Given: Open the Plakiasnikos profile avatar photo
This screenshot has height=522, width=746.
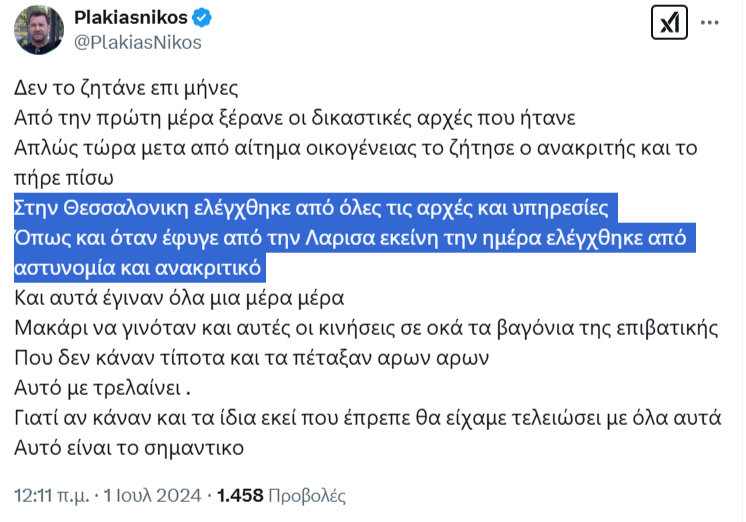Looking at the screenshot, I should pos(39,30).
